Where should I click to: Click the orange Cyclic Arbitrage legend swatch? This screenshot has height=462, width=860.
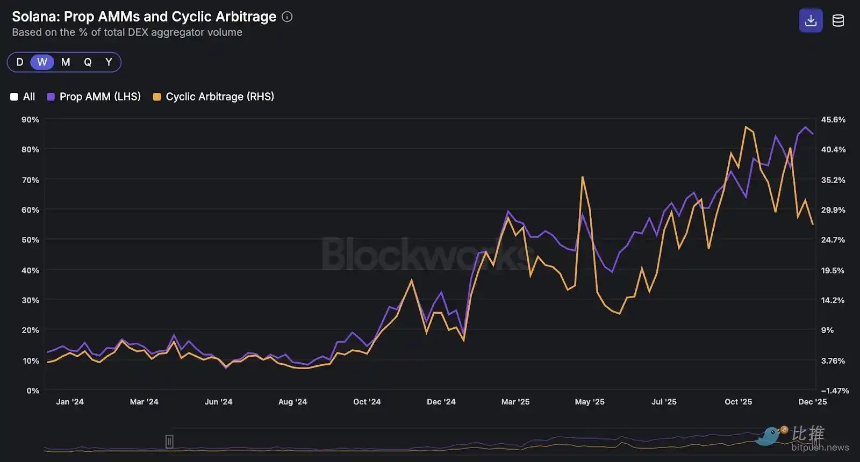click(157, 97)
